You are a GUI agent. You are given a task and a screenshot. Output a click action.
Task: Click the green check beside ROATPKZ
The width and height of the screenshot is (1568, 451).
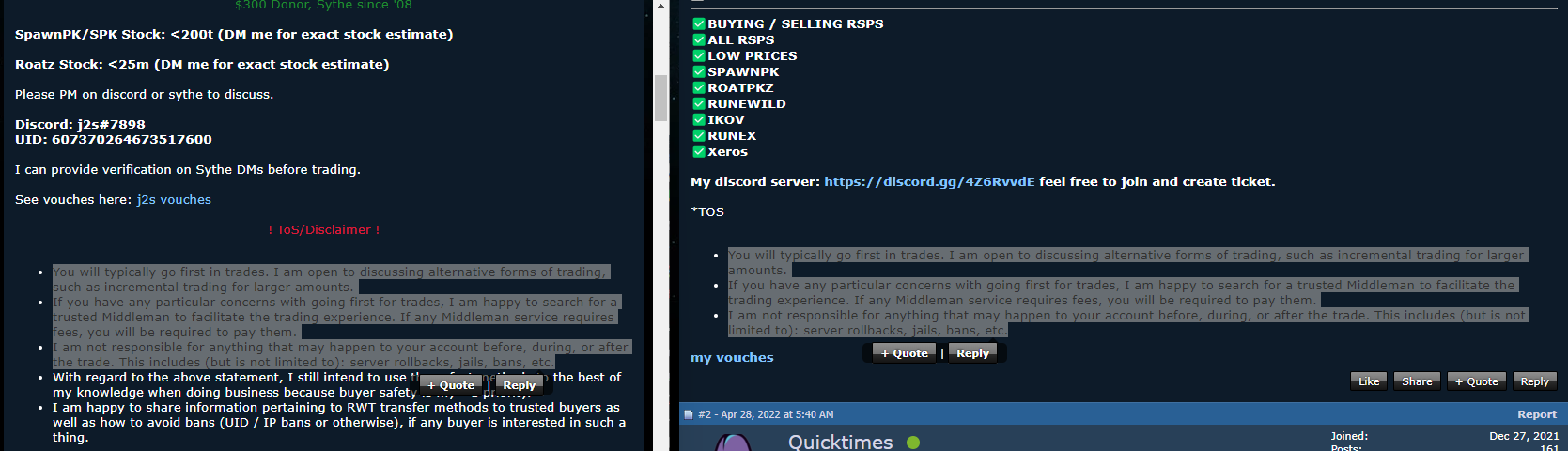tap(699, 87)
